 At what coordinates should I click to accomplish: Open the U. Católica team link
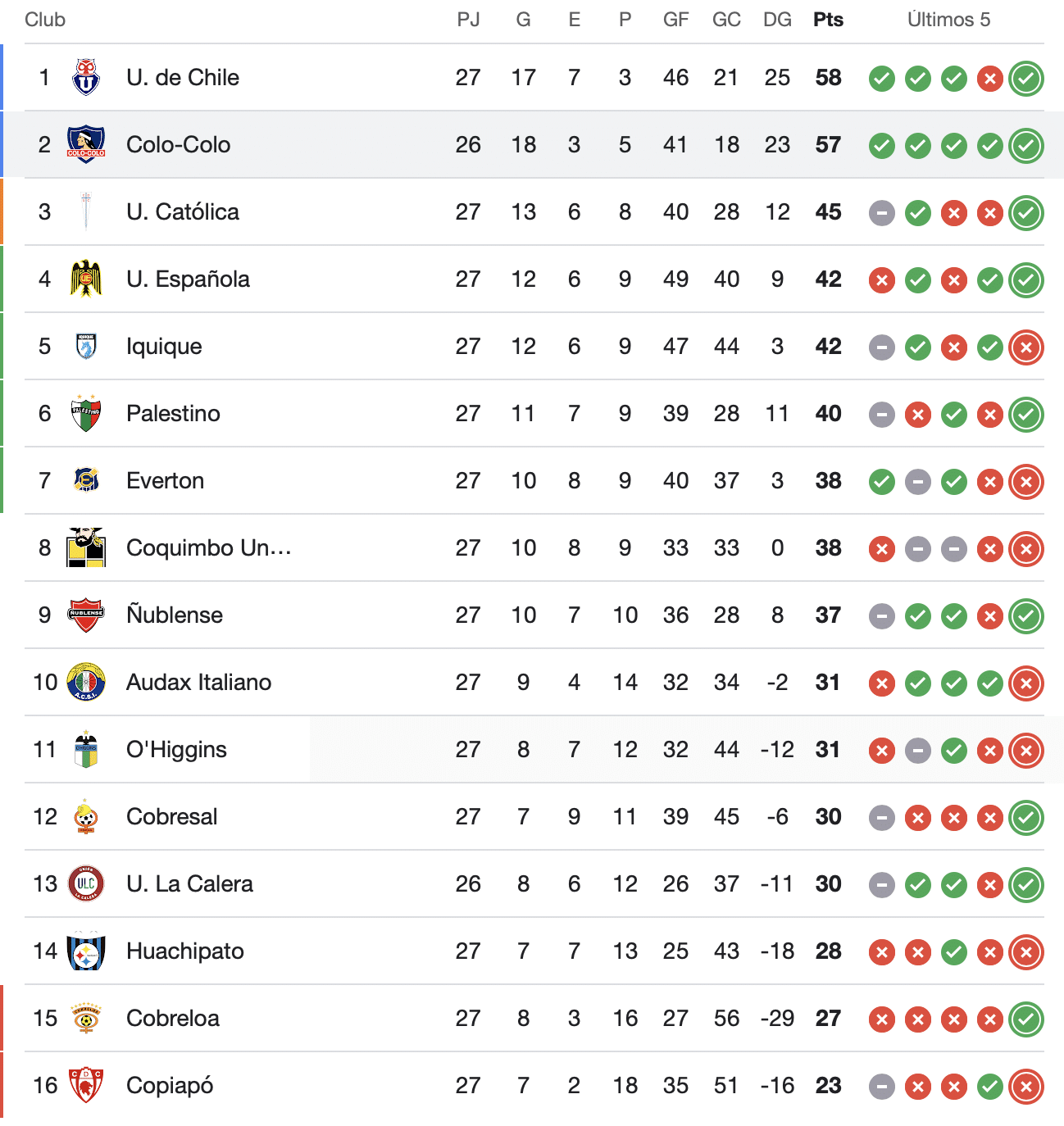pos(182,212)
